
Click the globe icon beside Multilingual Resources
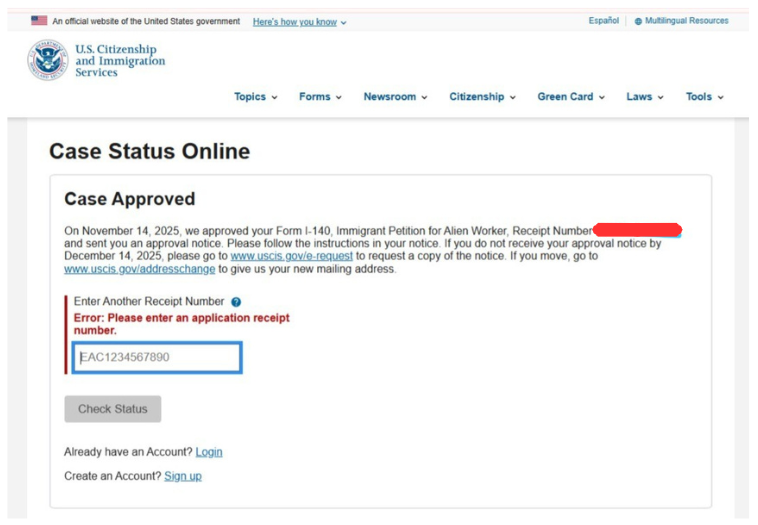pyautogui.click(x=638, y=21)
